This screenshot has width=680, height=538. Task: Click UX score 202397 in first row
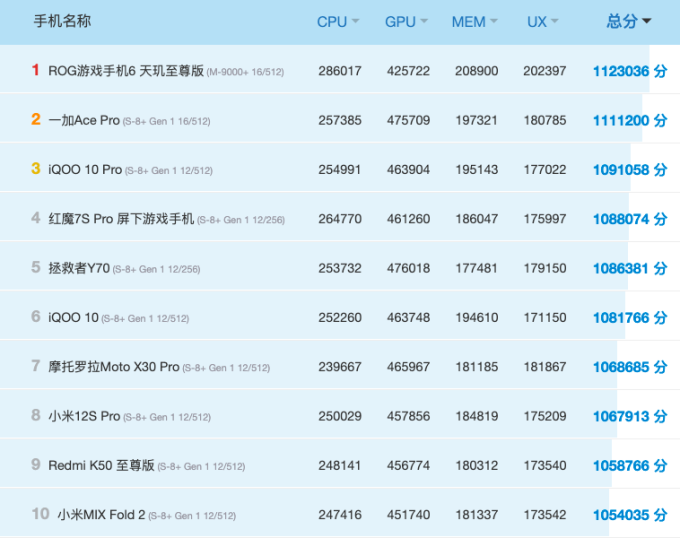[x=544, y=71]
